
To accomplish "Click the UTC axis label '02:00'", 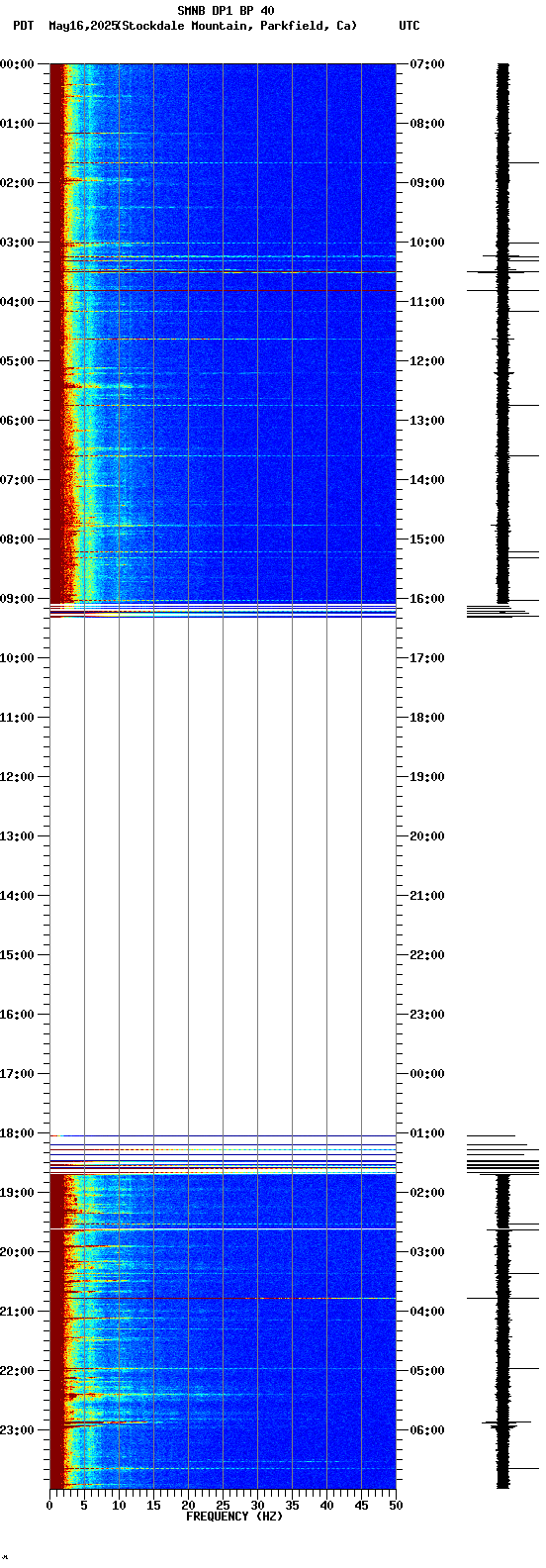I will (427, 1193).
